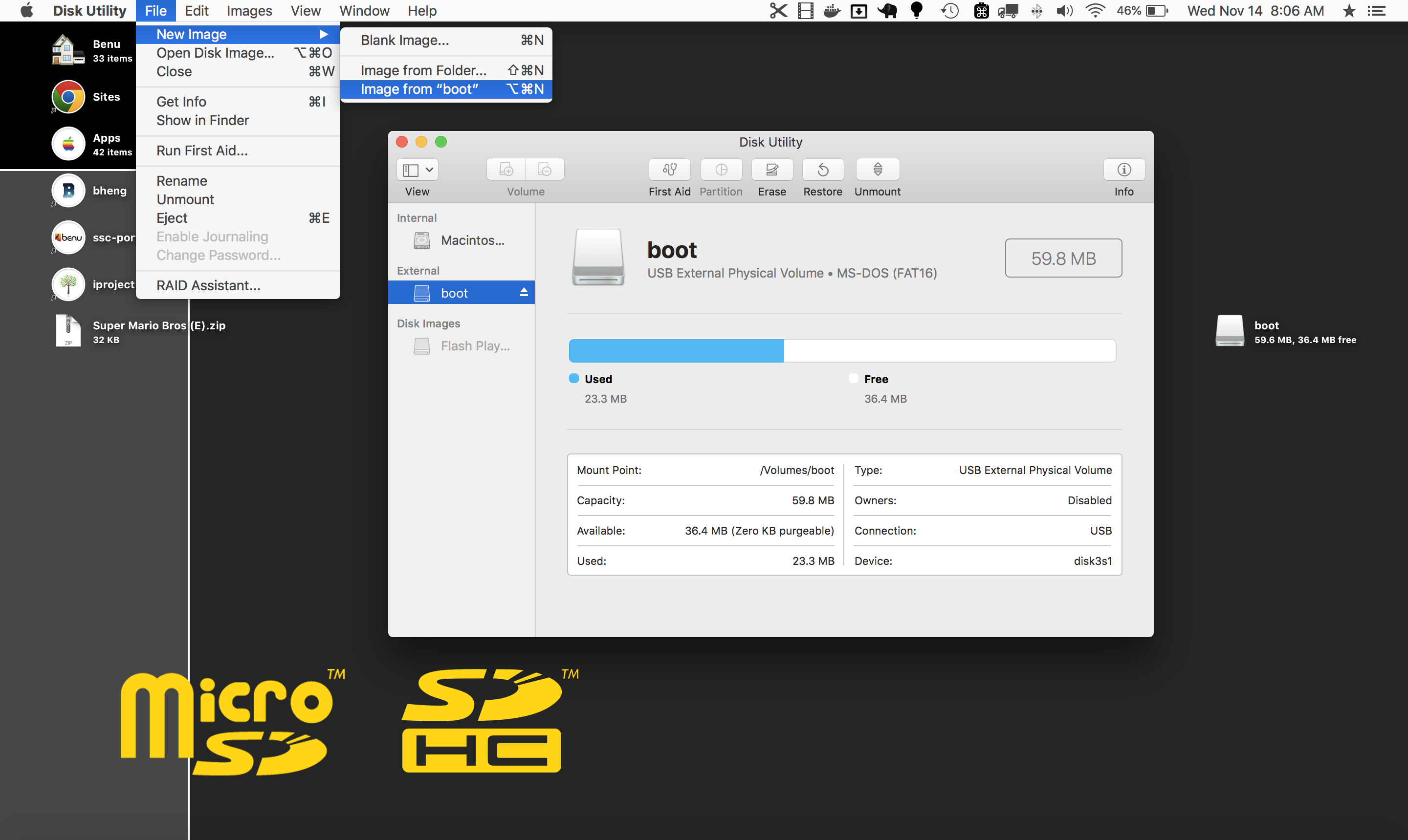Choose Run First Aid… from File menu

coord(238,150)
